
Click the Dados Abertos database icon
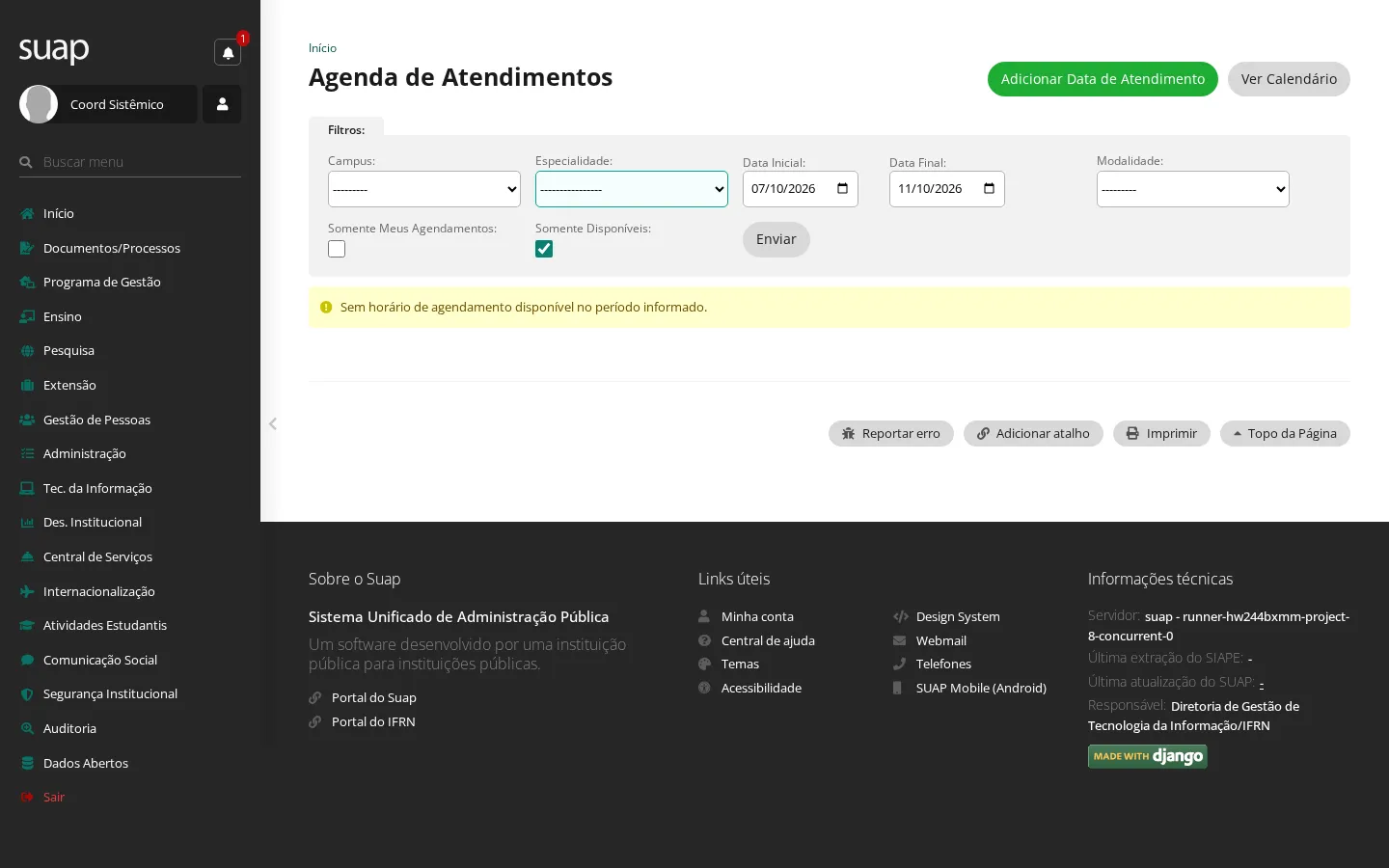tap(27, 763)
